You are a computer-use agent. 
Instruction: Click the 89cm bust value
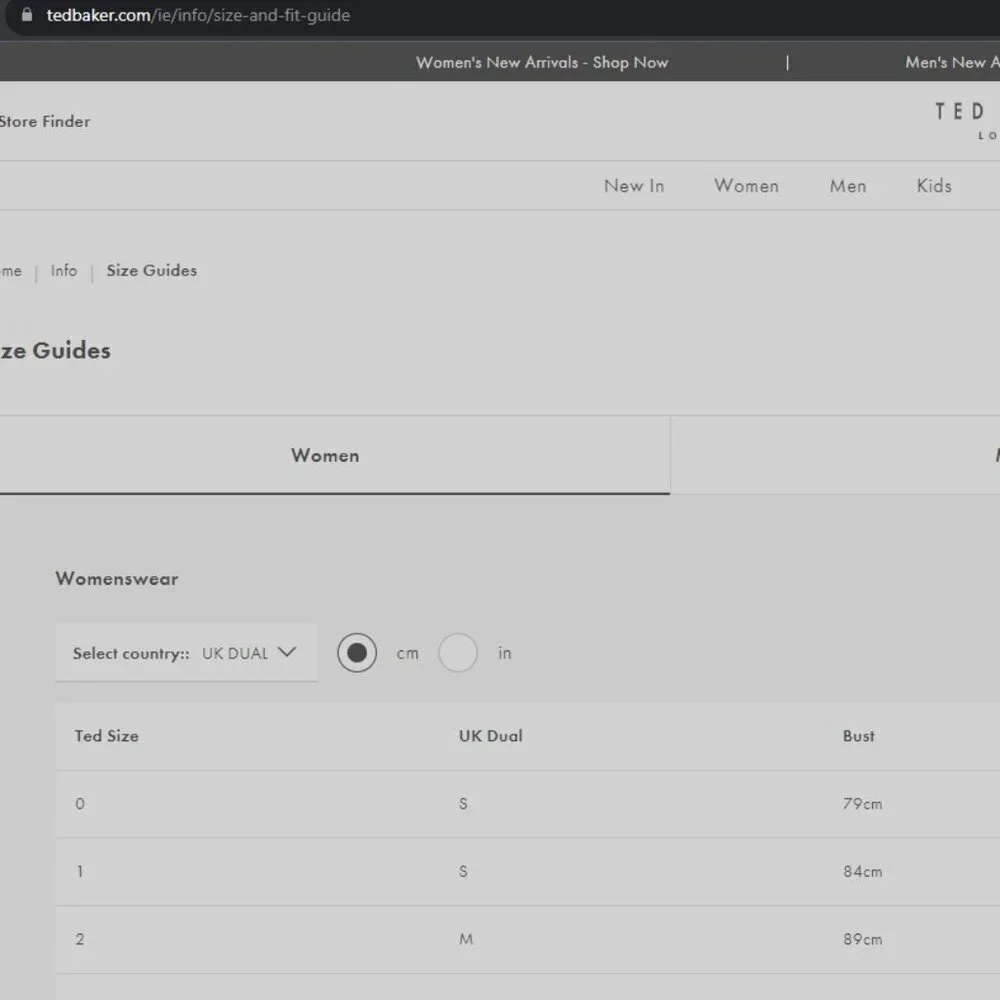tap(862, 939)
